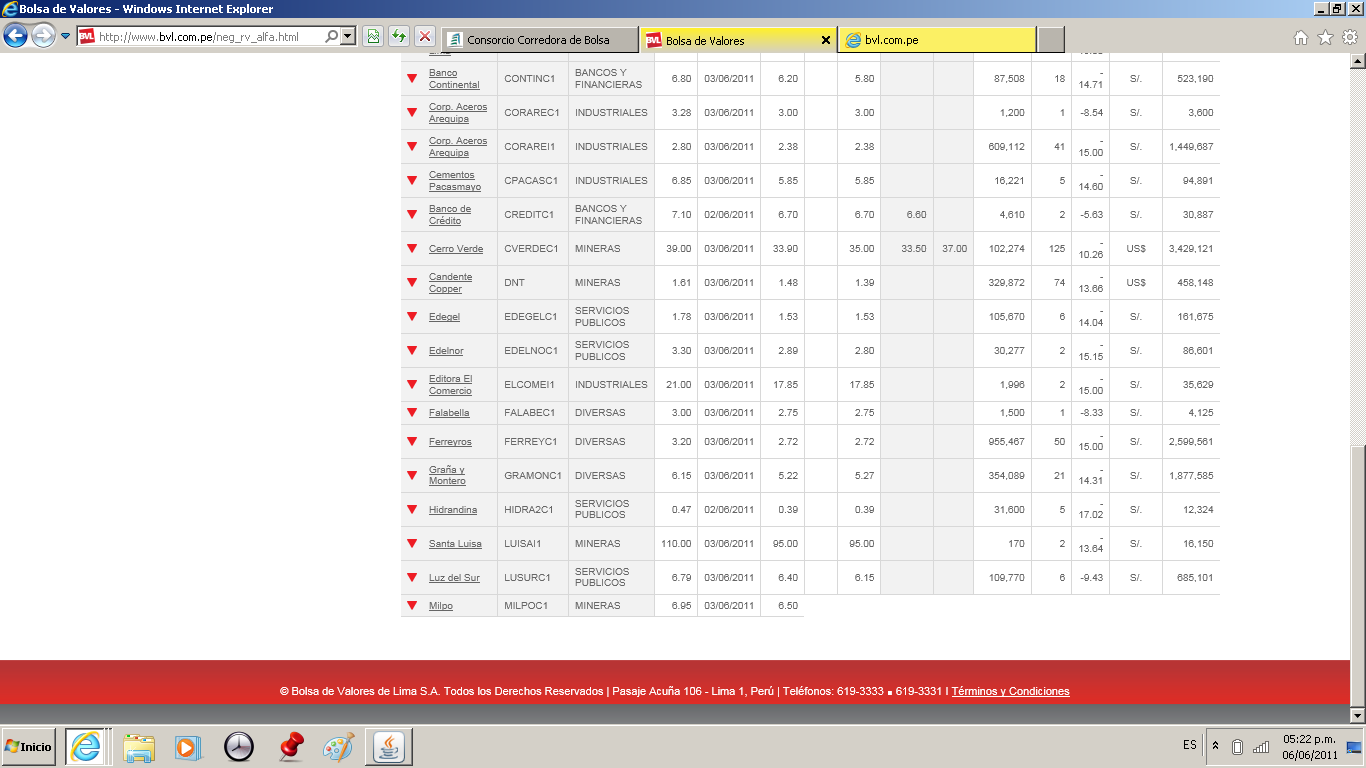This screenshot has height=768, width=1366.
Task: Open the Cementos Pacasmayo link
Action: tap(454, 181)
